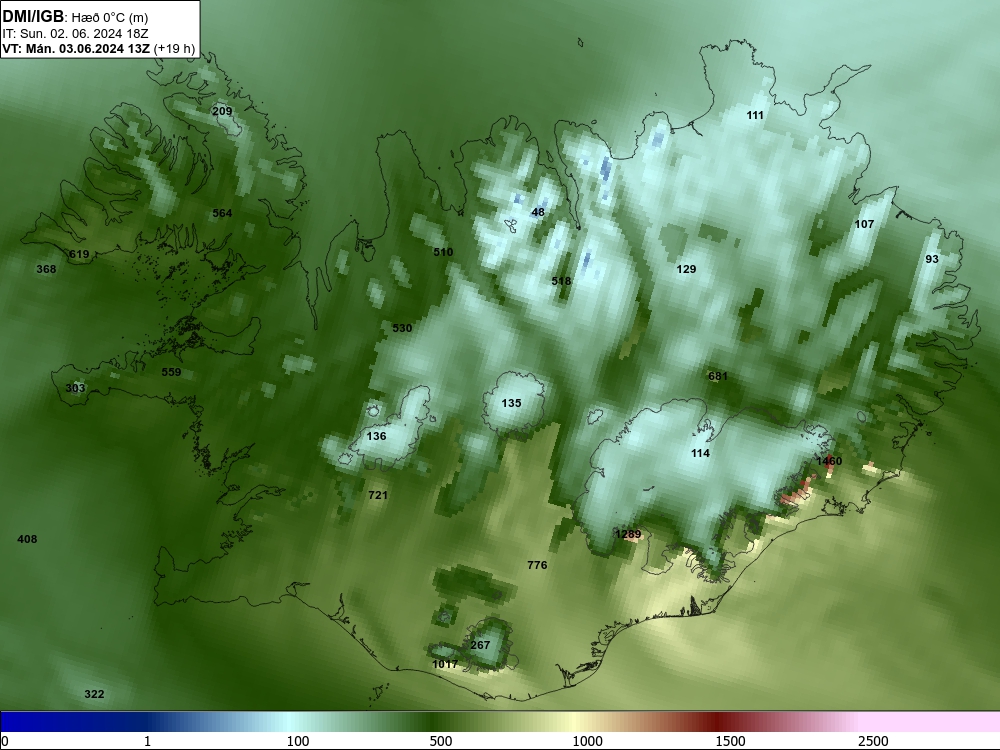Select the offshore value 322

click(x=94, y=694)
